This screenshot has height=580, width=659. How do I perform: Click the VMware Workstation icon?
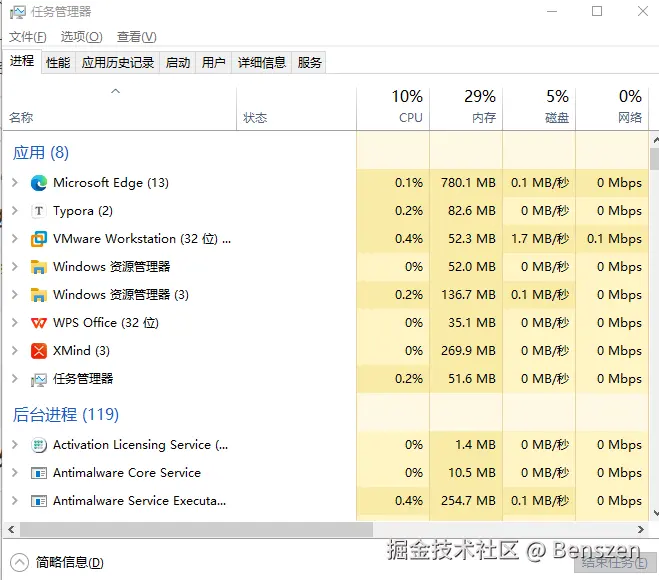click(x=39, y=239)
